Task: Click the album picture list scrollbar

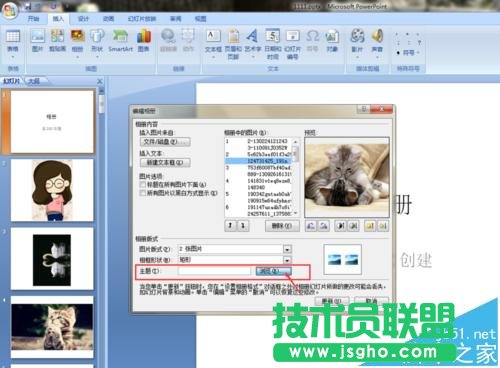Action: pyautogui.click(x=295, y=177)
